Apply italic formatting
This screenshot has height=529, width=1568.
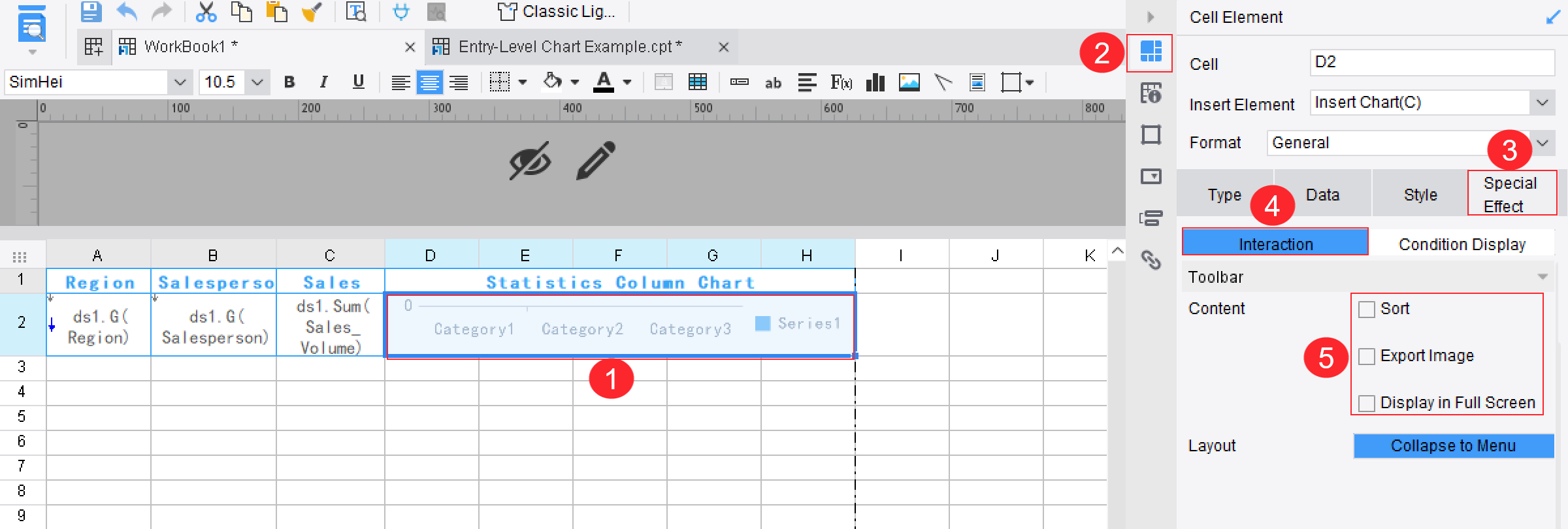[x=323, y=82]
